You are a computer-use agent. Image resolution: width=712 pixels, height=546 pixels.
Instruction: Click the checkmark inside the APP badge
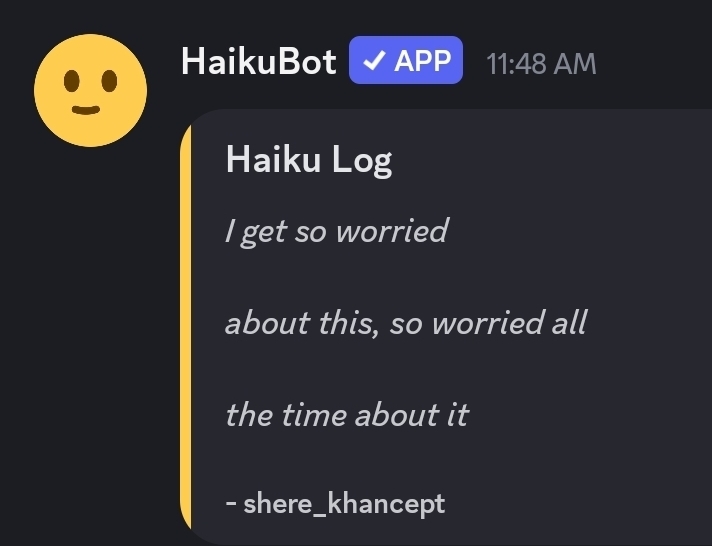click(373, 61)
